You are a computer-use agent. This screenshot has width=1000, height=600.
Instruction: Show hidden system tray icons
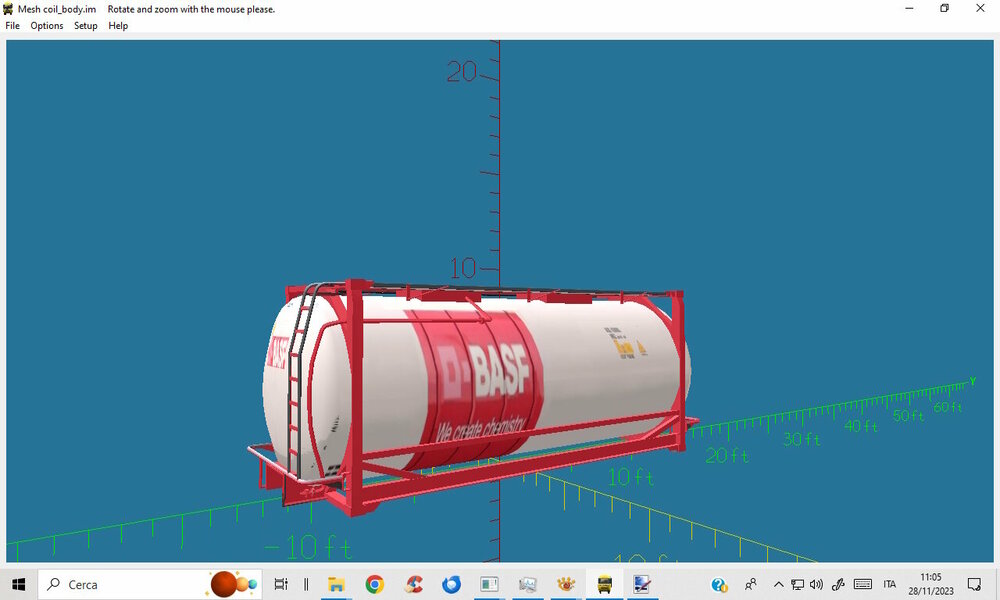778,584
